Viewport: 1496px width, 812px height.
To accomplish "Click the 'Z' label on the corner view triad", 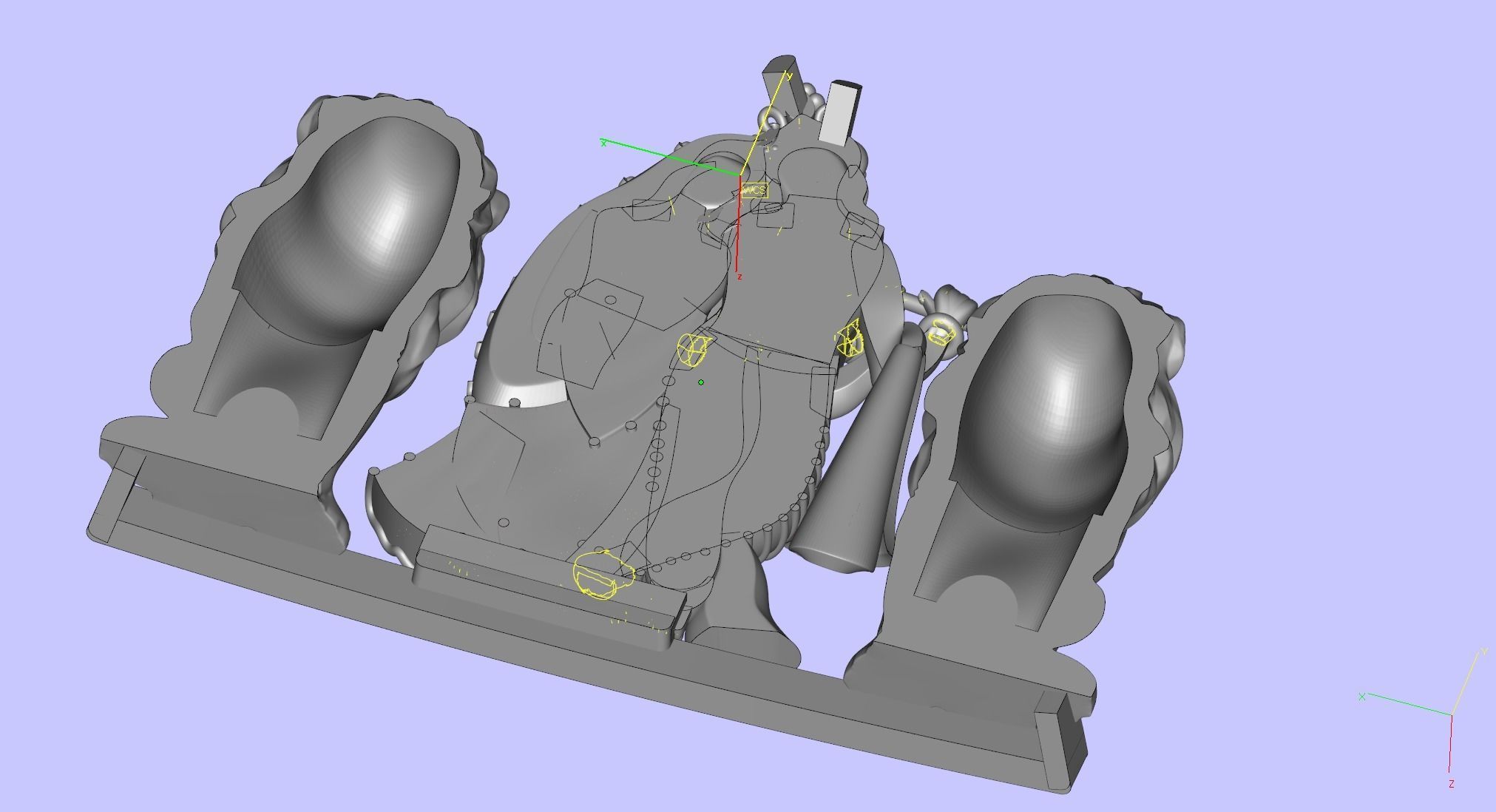I will (x=1452, y=784).
